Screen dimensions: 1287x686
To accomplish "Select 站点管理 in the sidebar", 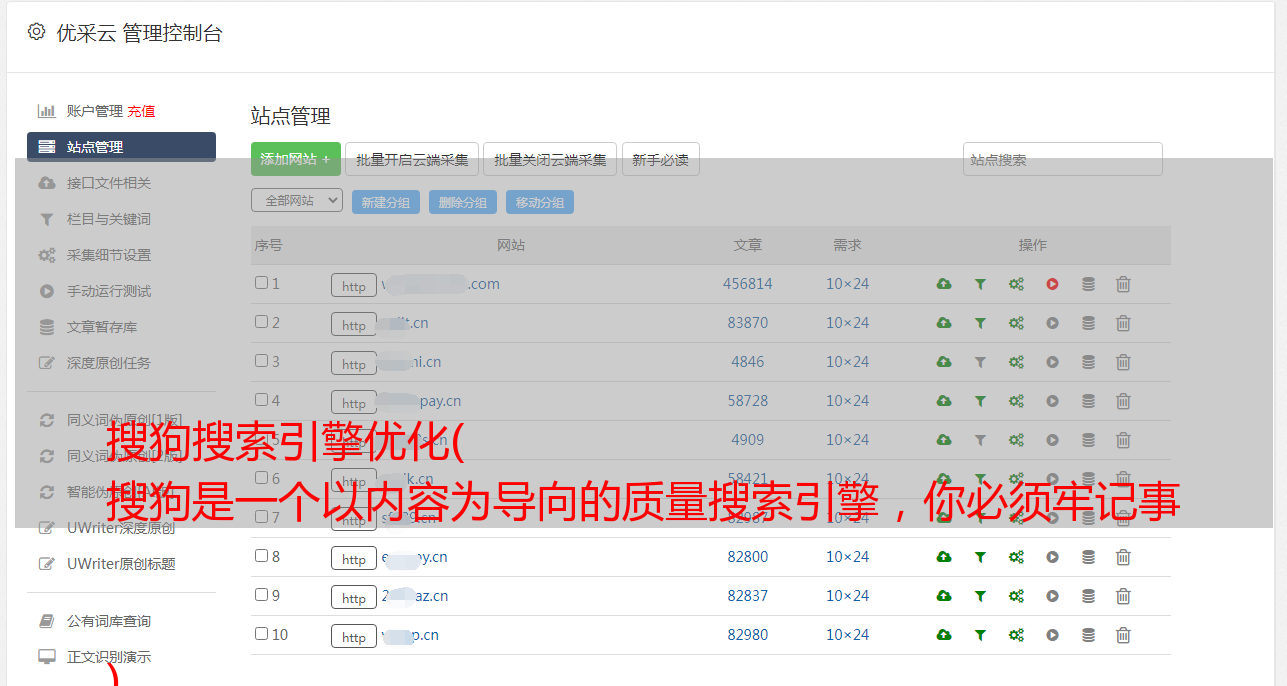I will (121, 147).
